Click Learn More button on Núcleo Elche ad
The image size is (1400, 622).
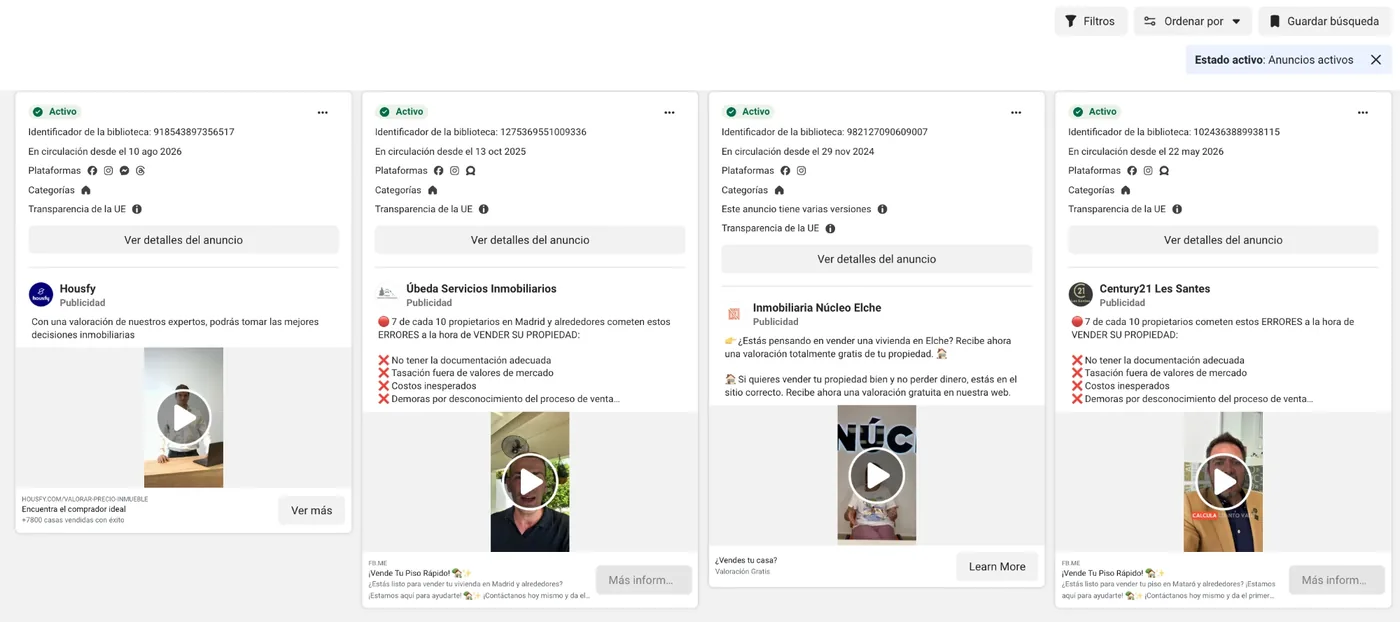[997, 566]
